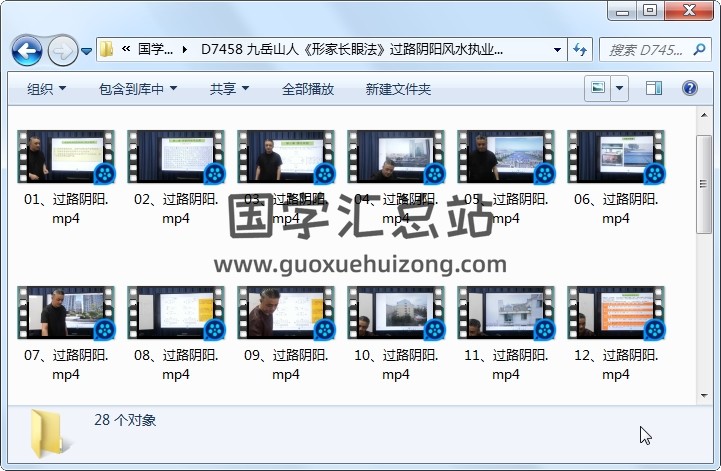Screen dimensions: 721x471
Task: Select the 03、过路阴阳.mp4 video thumbnail
Action: click(286, 156)
